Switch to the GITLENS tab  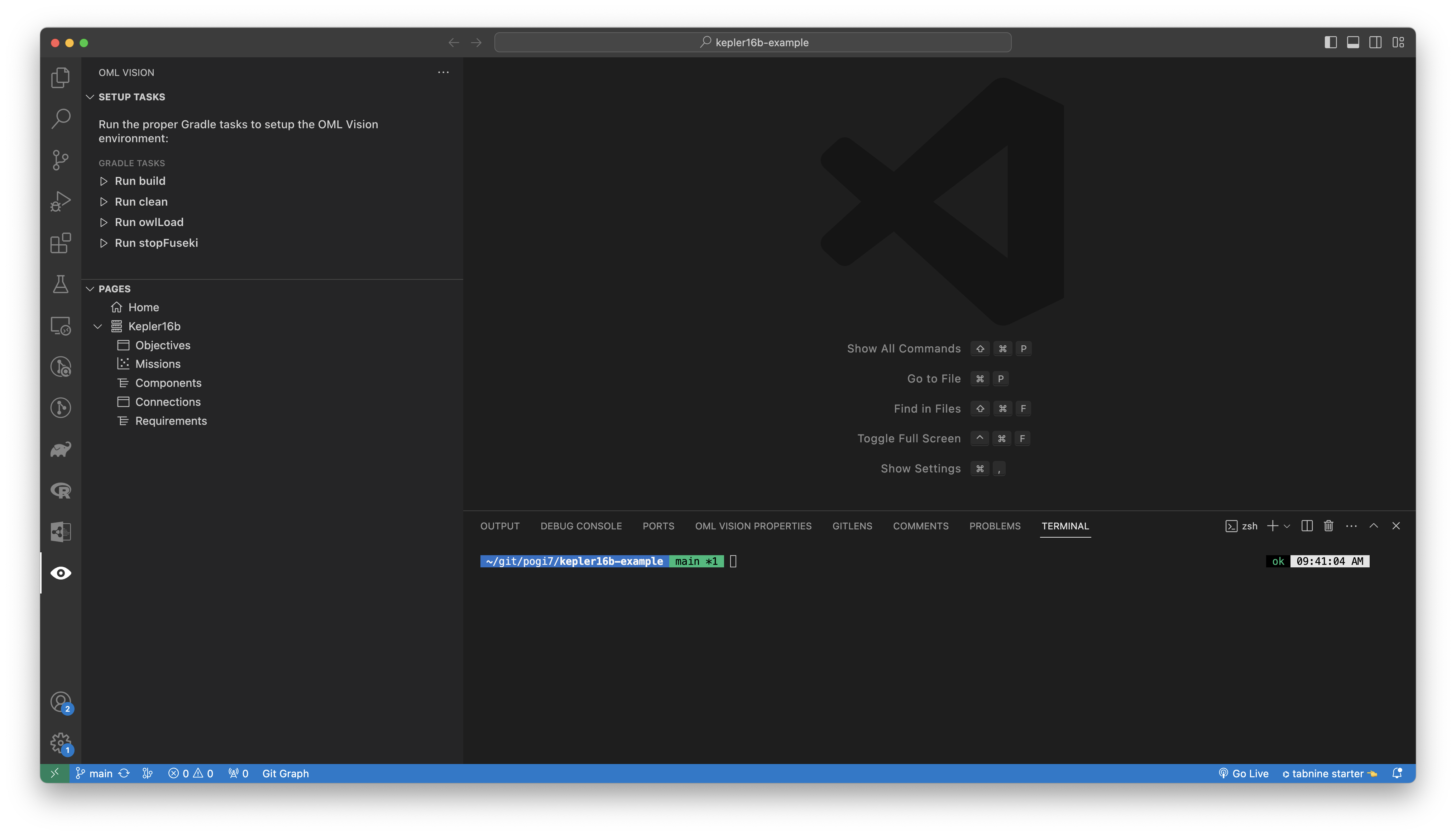[x=852, y=526]
